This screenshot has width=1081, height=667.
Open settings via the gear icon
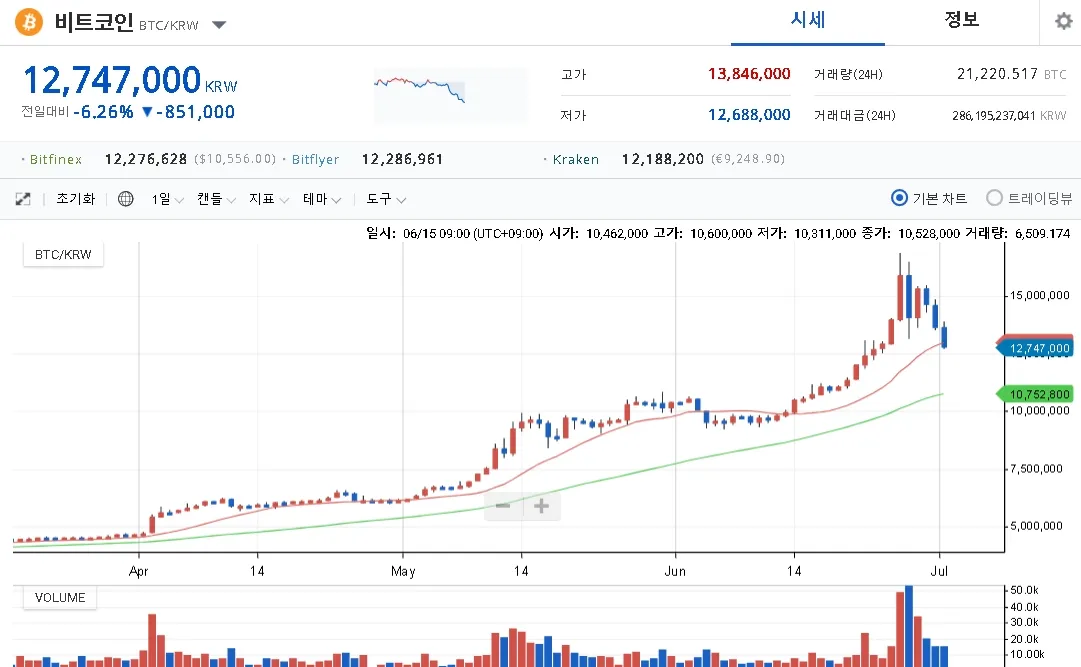click(x=1062, y=20)
